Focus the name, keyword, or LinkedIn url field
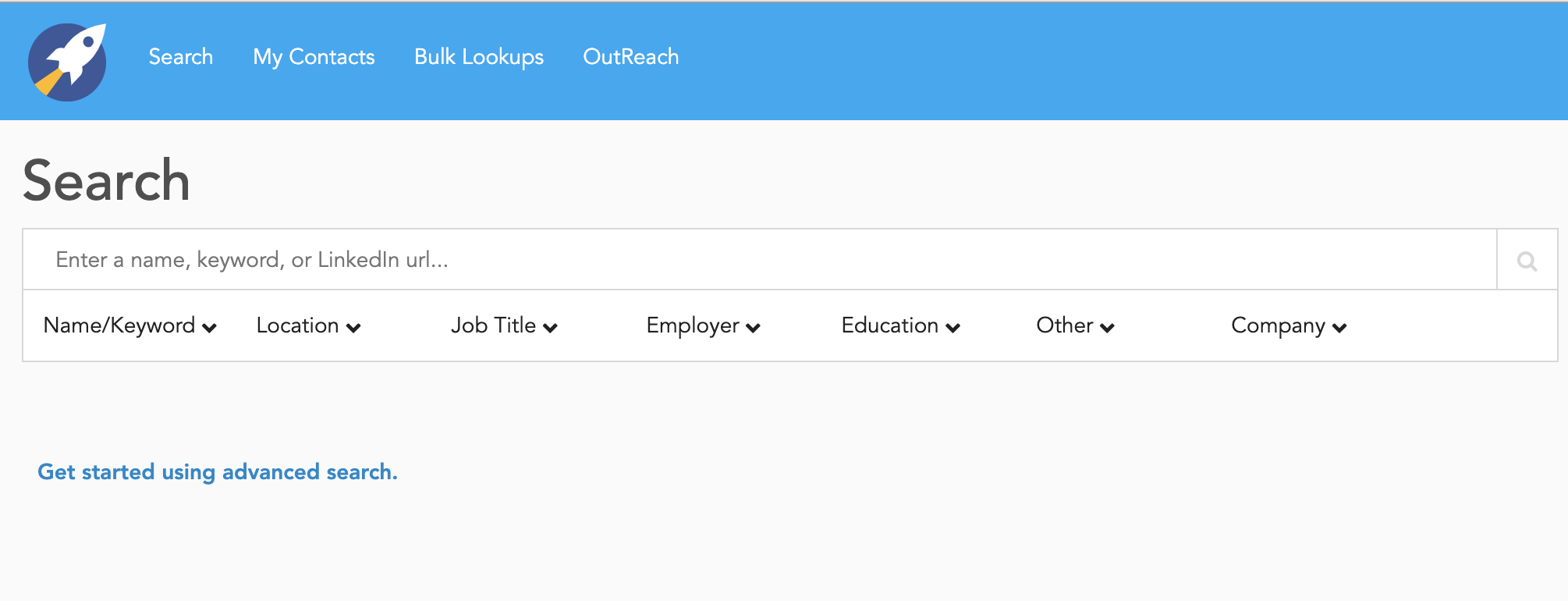 [760, 260]
